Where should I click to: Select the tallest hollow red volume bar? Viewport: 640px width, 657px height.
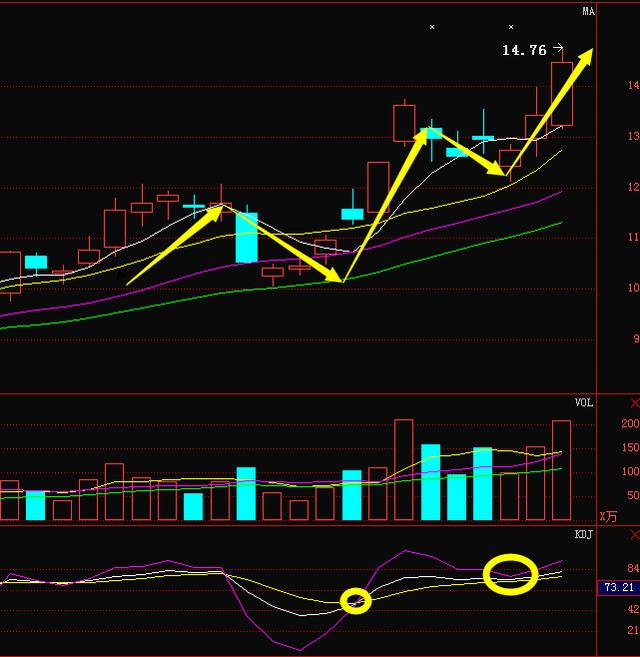(x=404, y=470)
